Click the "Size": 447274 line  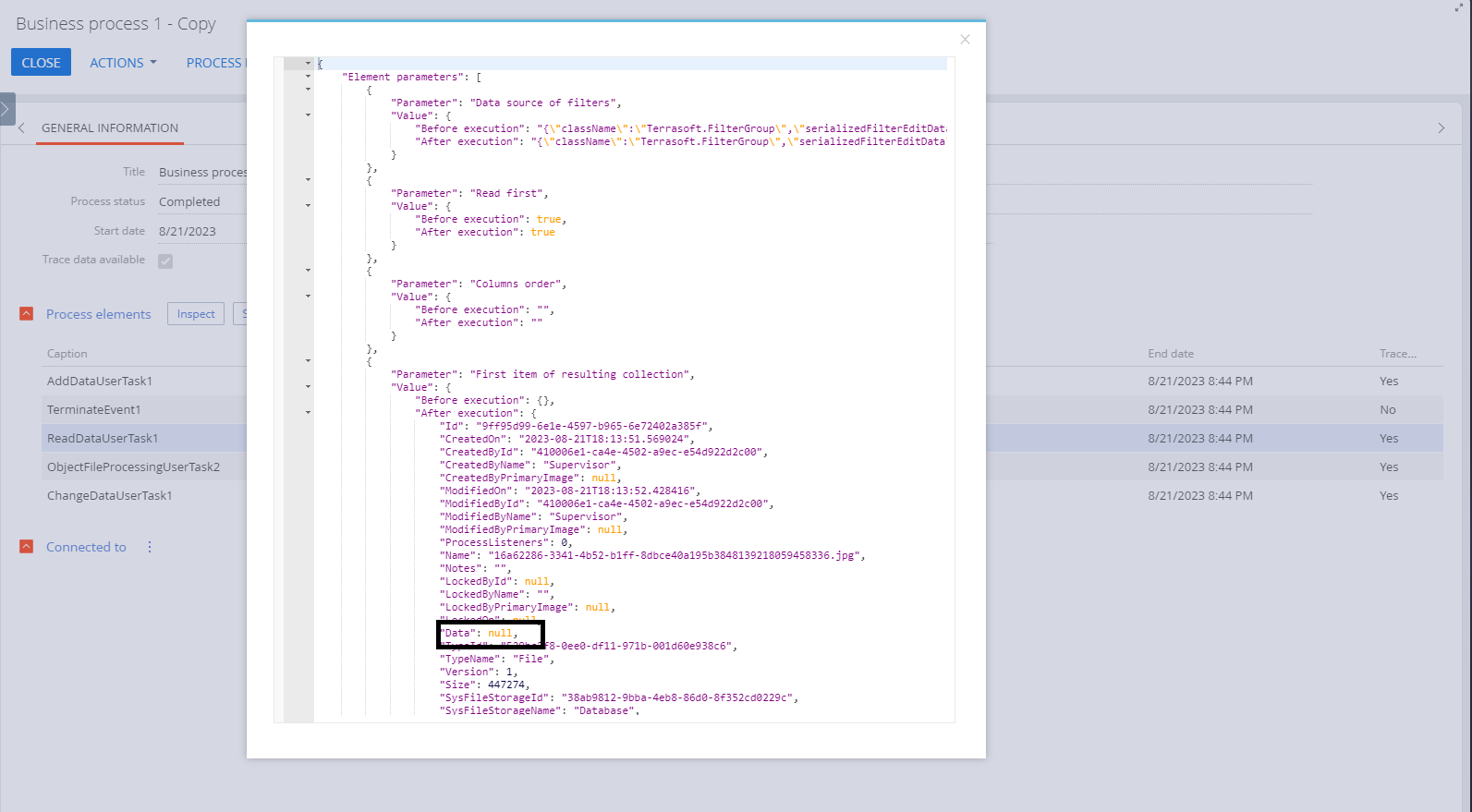tap(485, 685)
